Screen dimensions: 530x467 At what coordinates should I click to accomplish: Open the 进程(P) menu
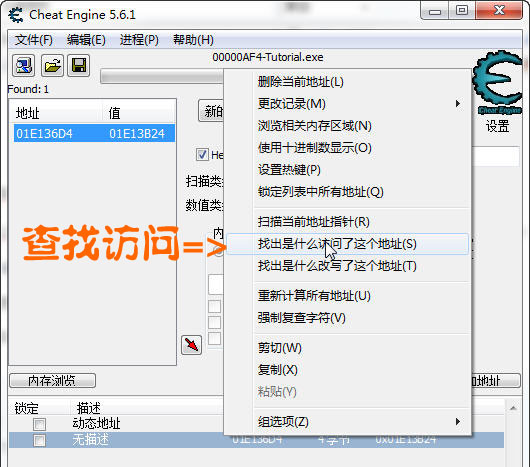click(139, 40)
